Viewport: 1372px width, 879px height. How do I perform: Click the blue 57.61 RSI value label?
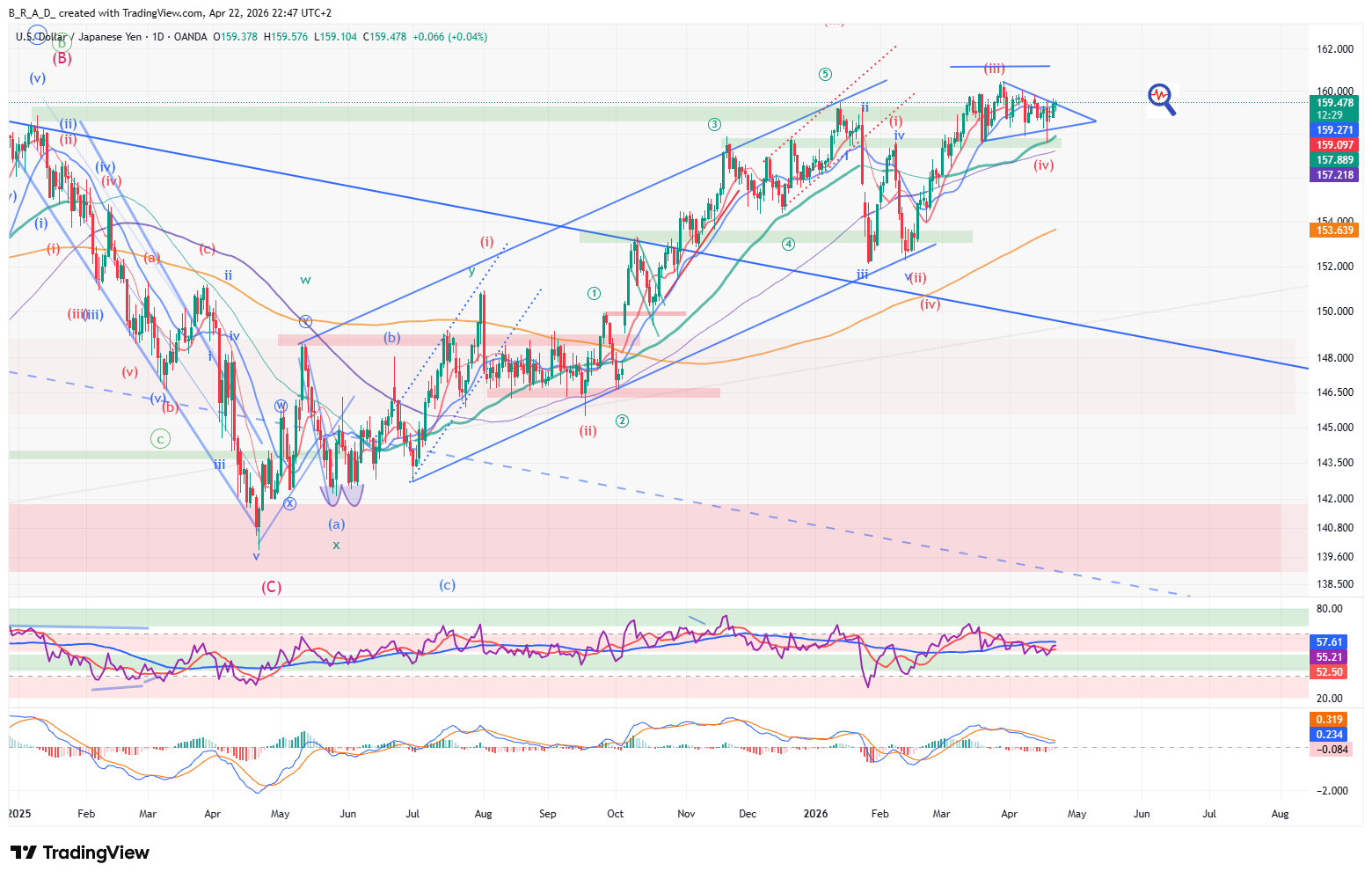click(x=1328, y=642)
